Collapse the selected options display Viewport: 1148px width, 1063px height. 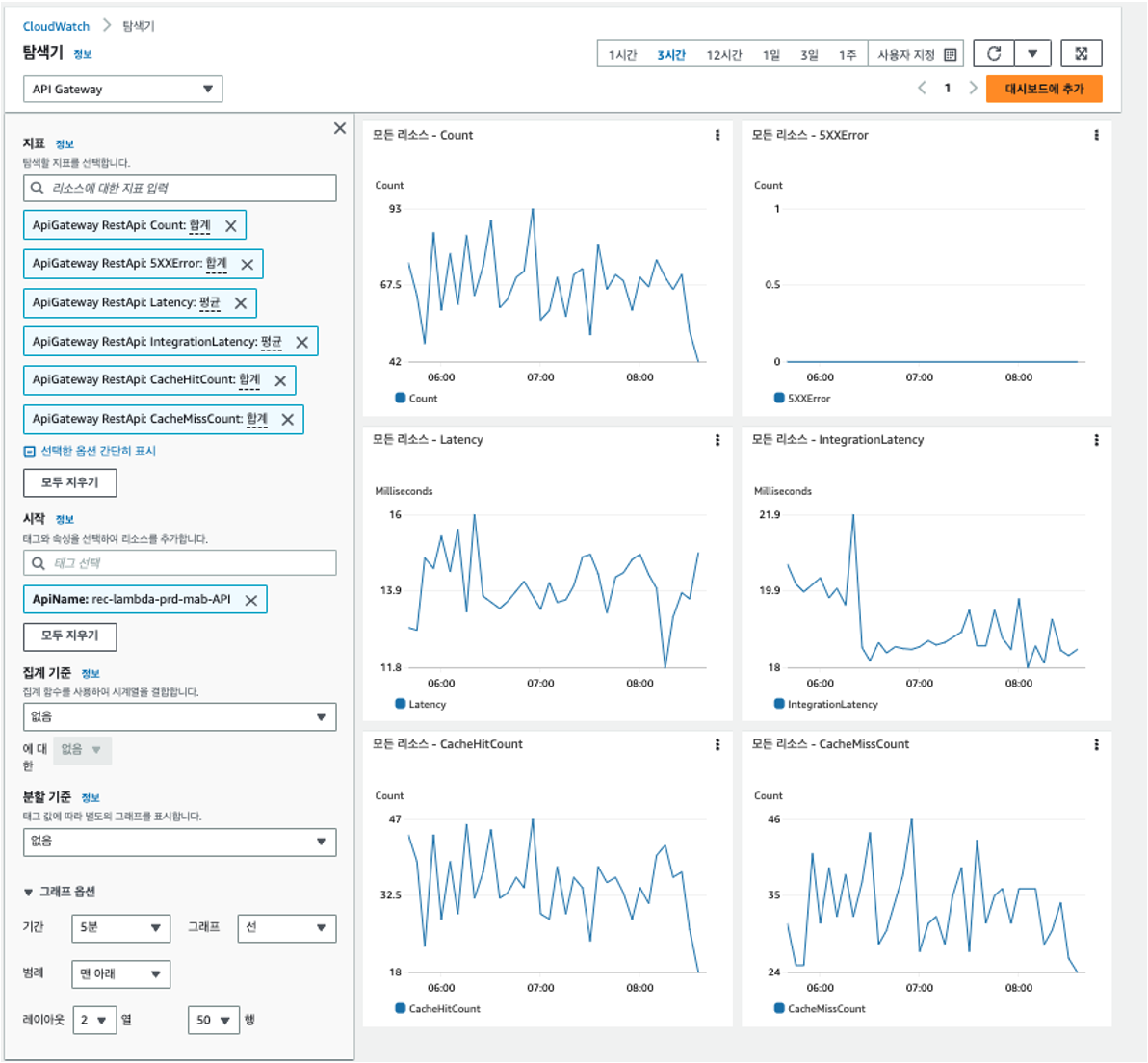[x=91, y=451]
